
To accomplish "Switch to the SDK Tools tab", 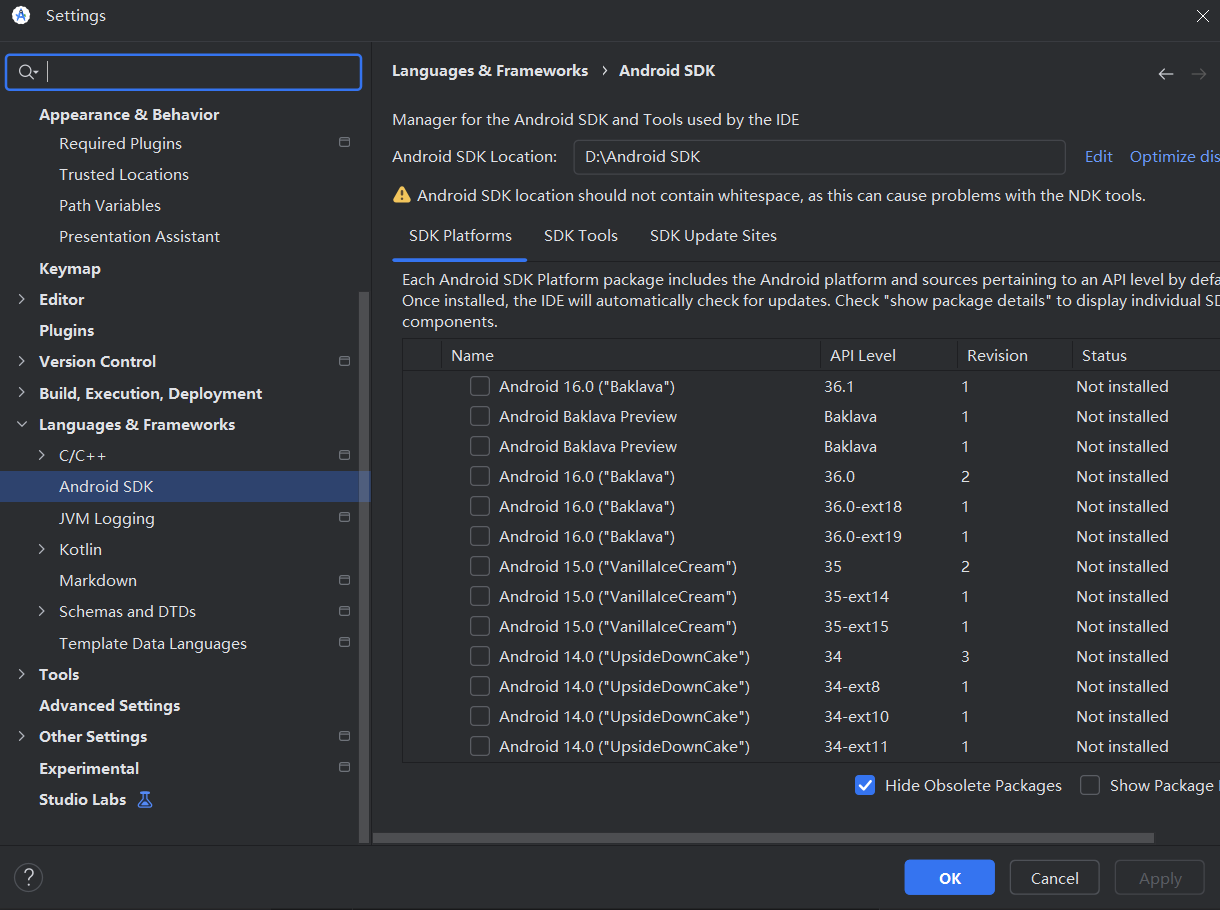I will click(580, 236).
